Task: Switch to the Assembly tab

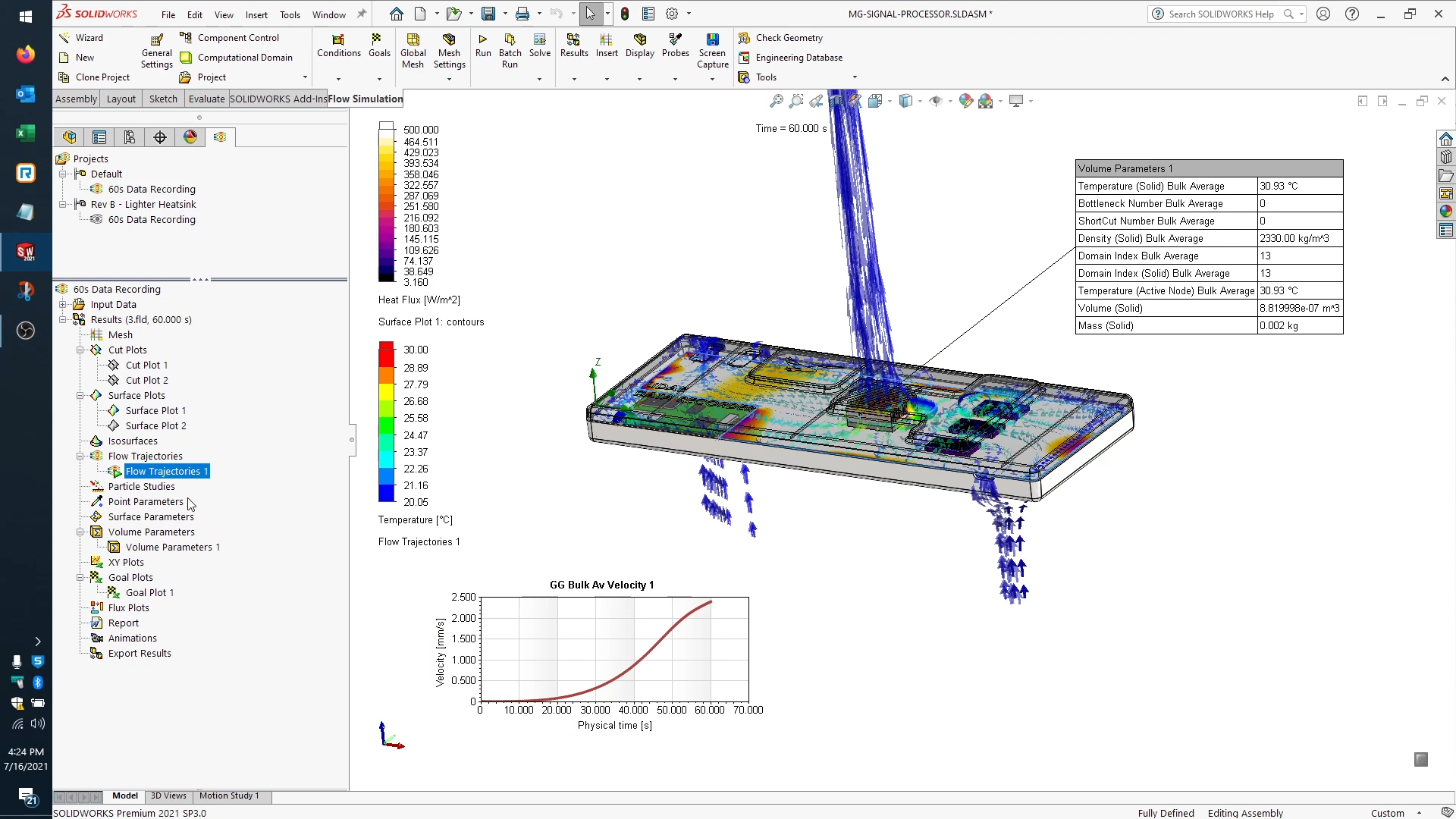Action: point(76,99)
